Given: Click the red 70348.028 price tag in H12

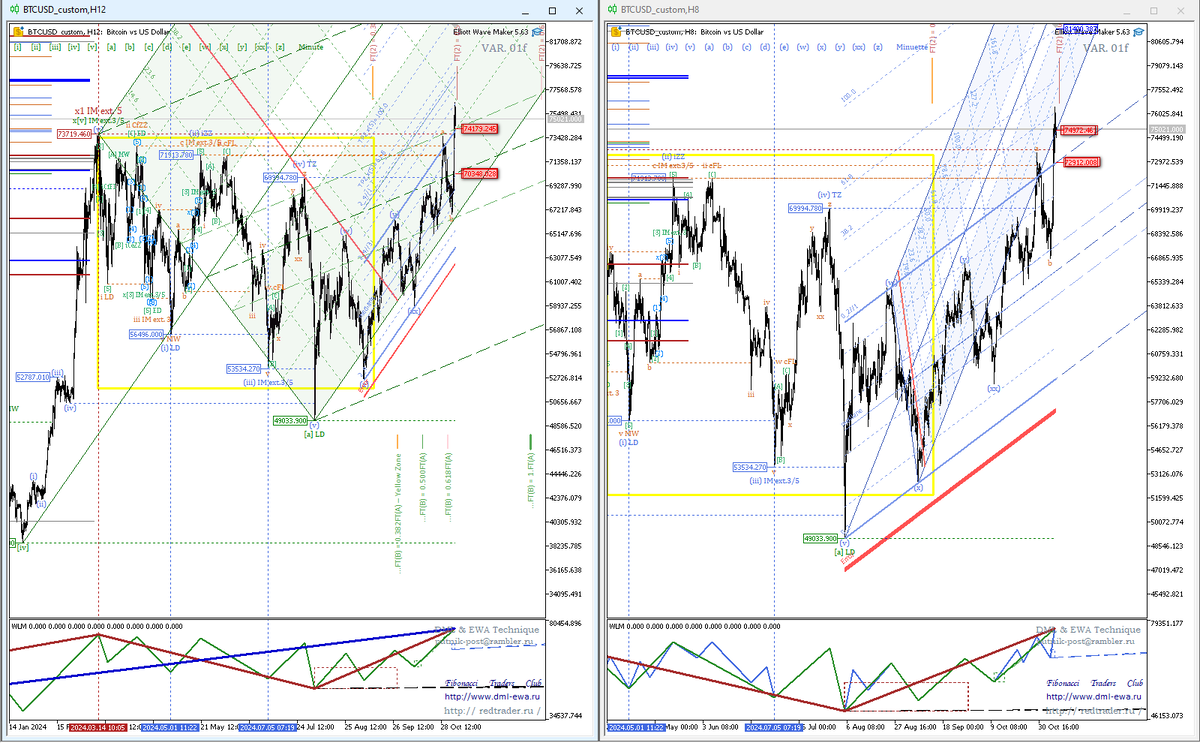Looking at the screenshot, I should coord(479,173).
